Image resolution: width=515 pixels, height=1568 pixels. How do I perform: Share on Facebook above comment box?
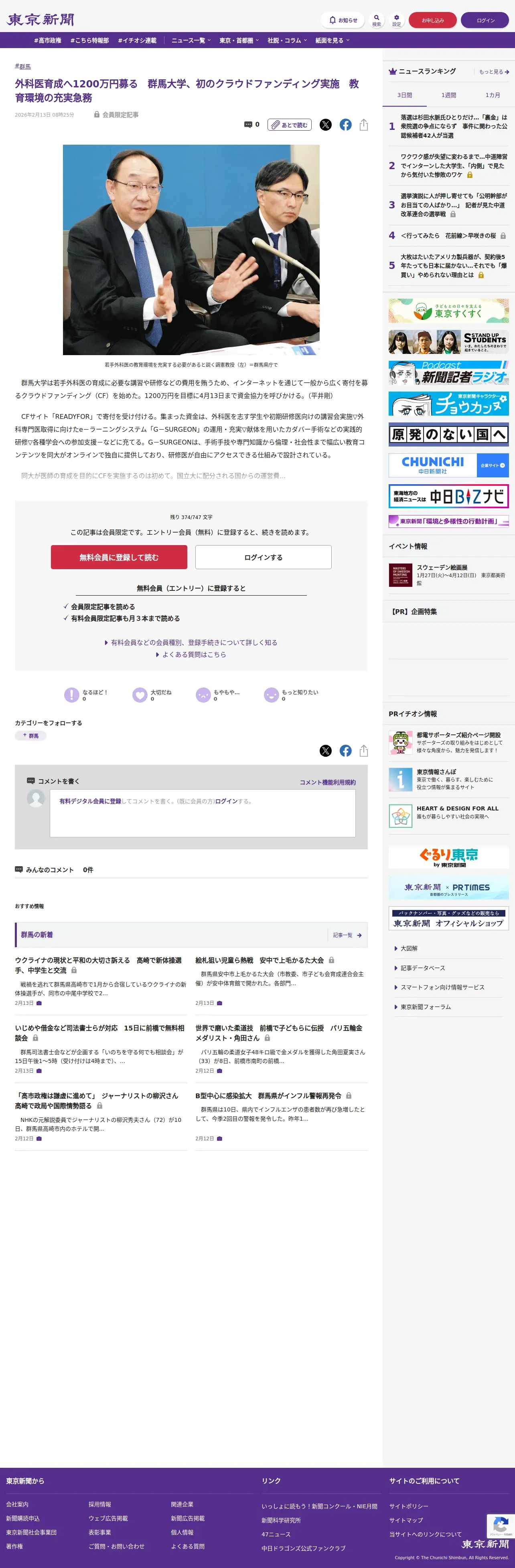(346, 750)
